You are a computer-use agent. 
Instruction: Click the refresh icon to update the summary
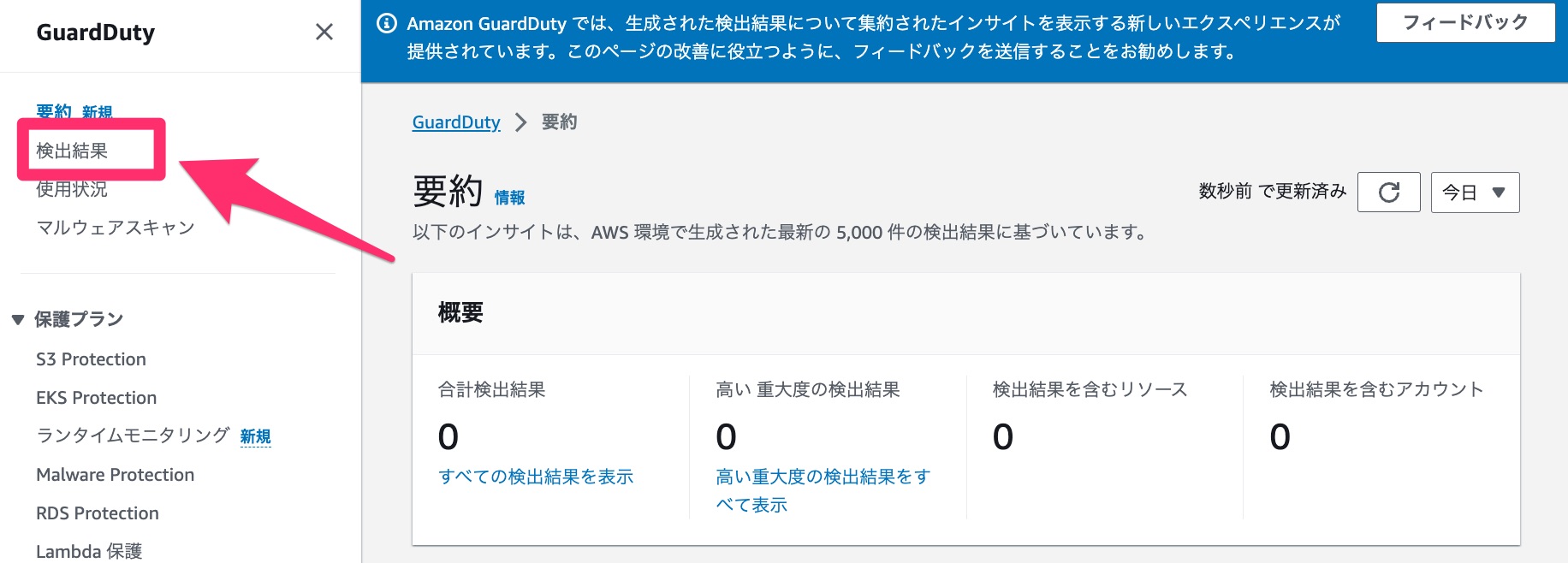[1388, 192]
